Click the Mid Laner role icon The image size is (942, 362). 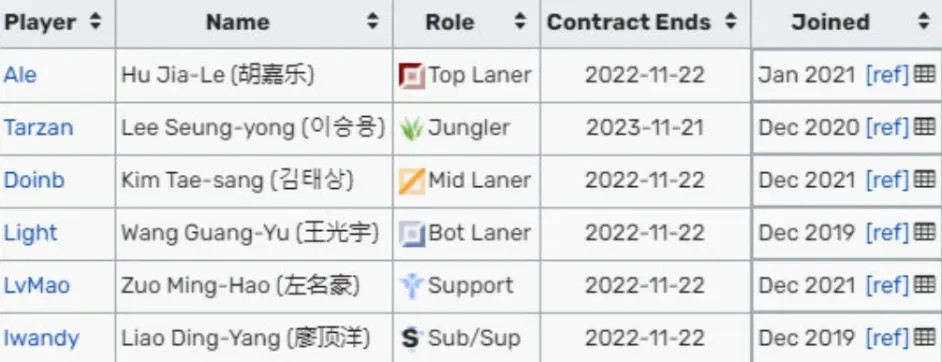(x=412, y=181)
